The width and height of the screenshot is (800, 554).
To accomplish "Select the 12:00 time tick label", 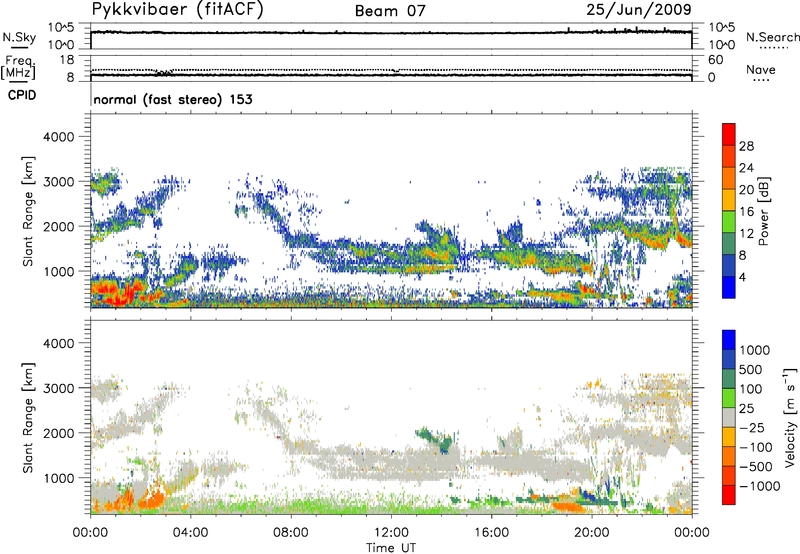I will click(391, 533).
